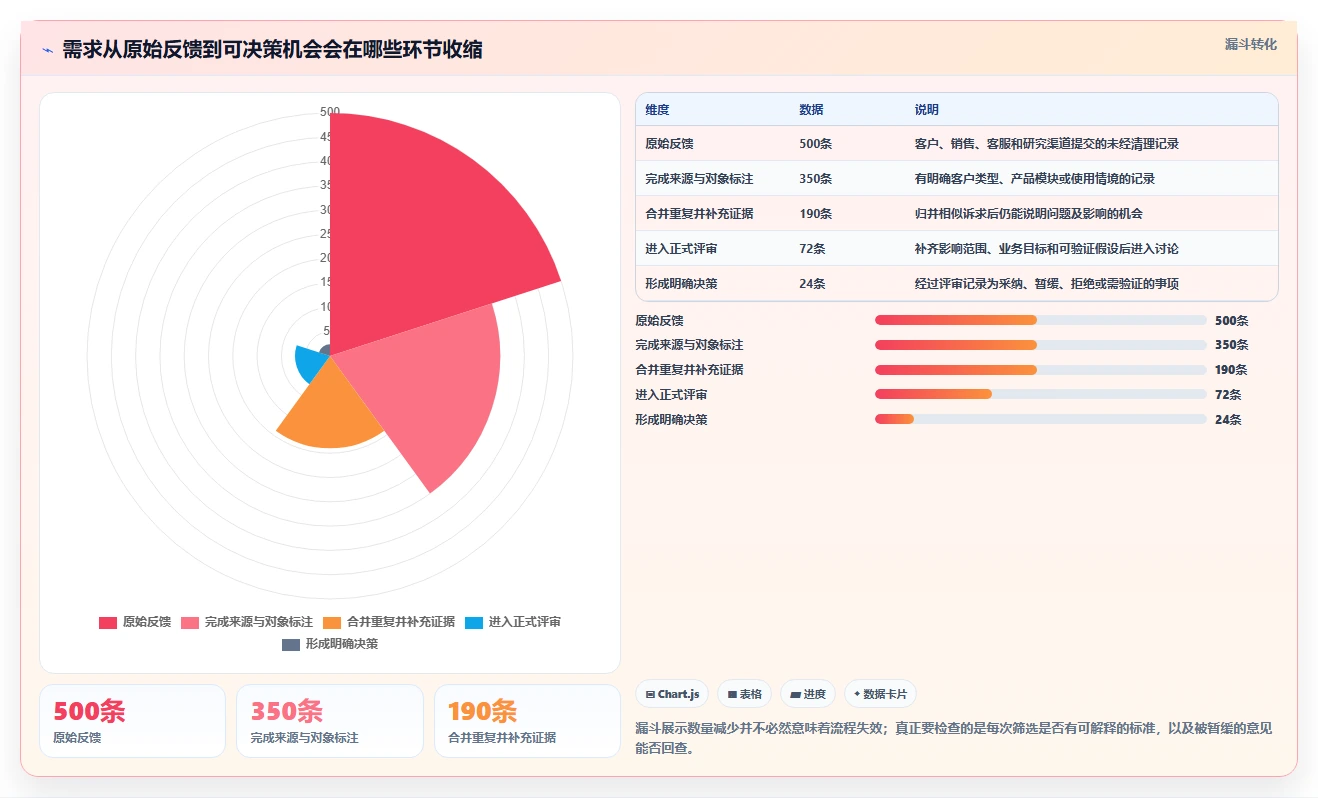The image size is (1318, 798).
Task: Open the 500条 原始反馈 data card
Action: [x=132, y=721]
